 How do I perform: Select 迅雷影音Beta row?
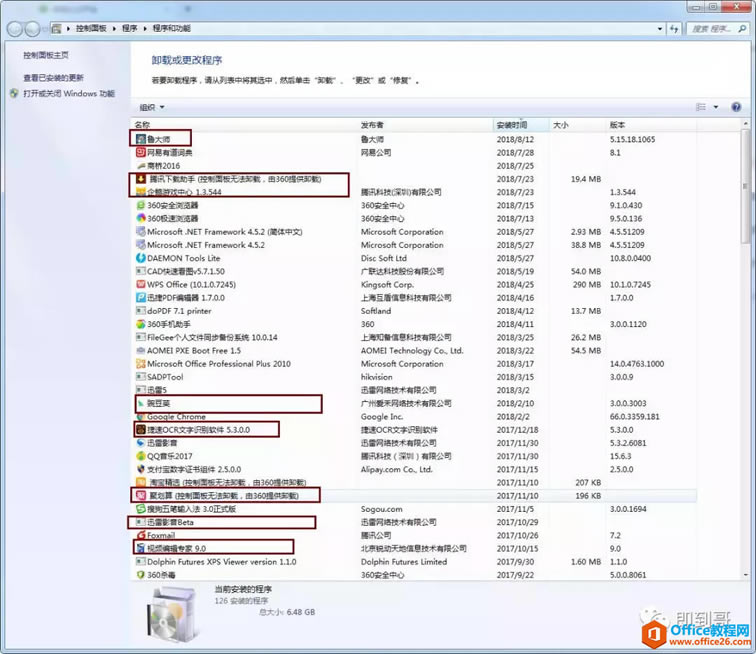point(414,522)
